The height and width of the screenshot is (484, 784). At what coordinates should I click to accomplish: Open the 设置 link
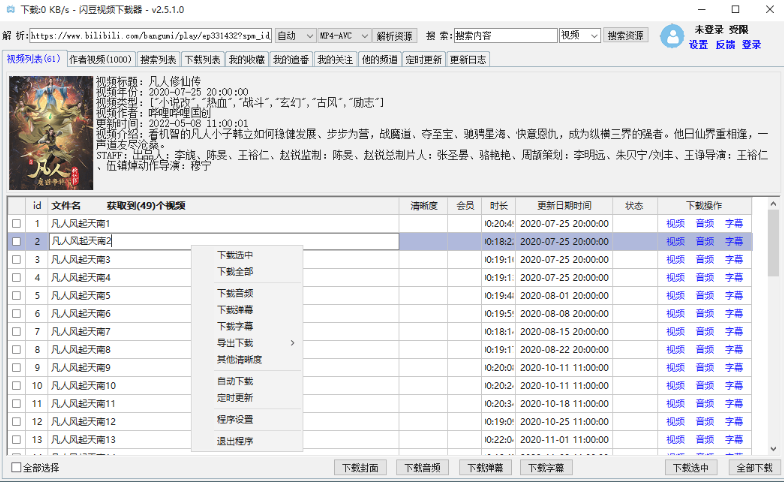pyautogui.click(x=698, y=45)
